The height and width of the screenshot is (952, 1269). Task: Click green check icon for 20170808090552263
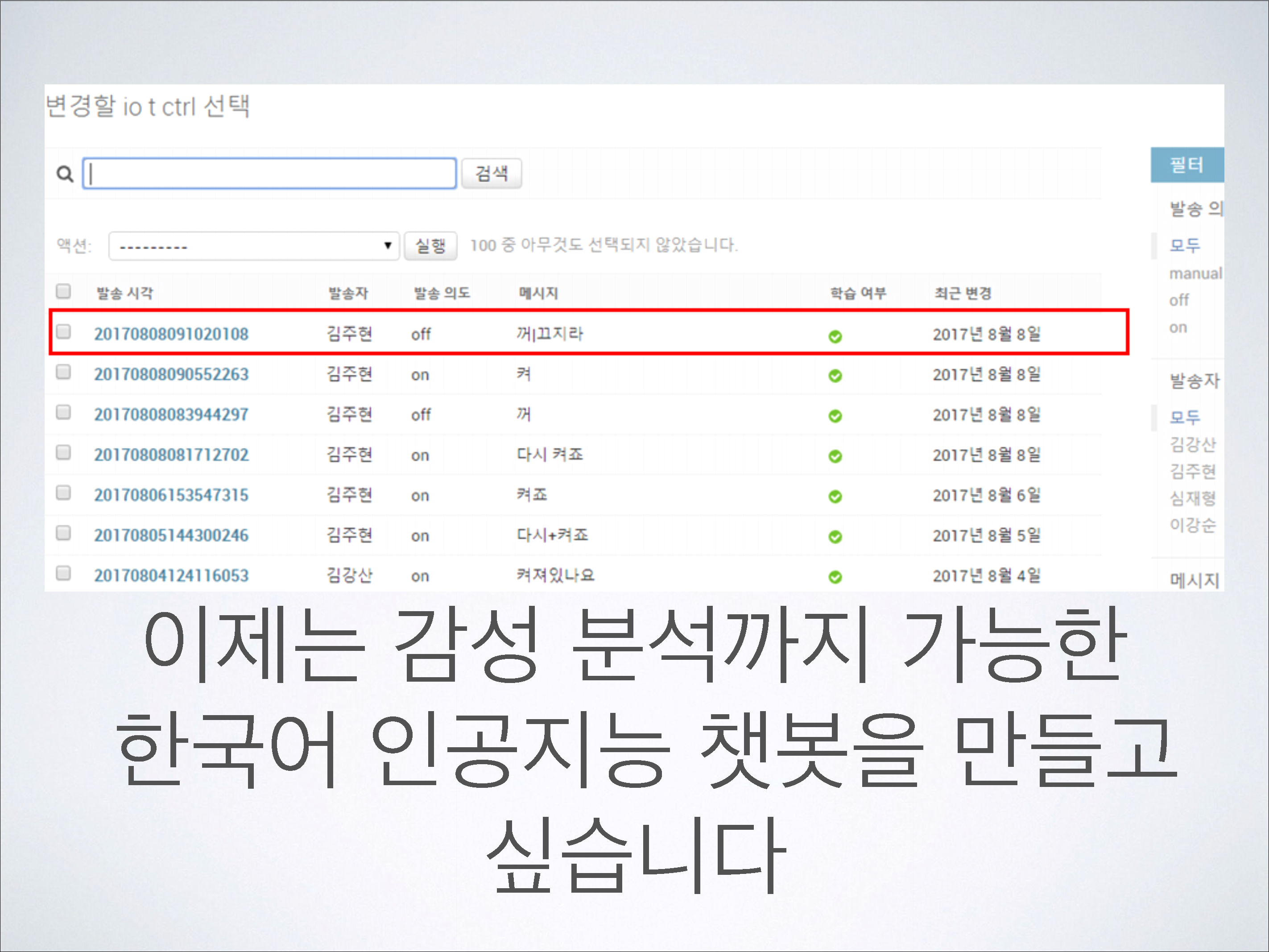click(x=835, y=376)
